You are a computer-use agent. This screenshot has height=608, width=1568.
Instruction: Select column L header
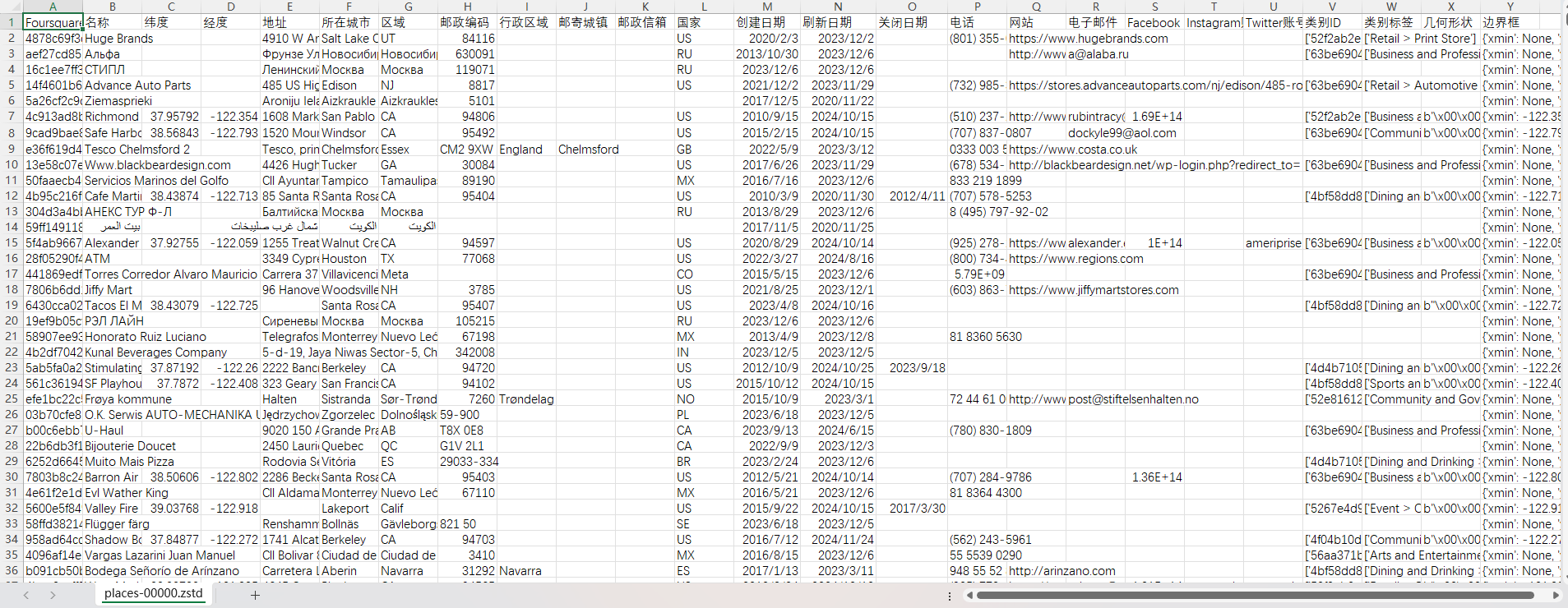tap(704, 7)
